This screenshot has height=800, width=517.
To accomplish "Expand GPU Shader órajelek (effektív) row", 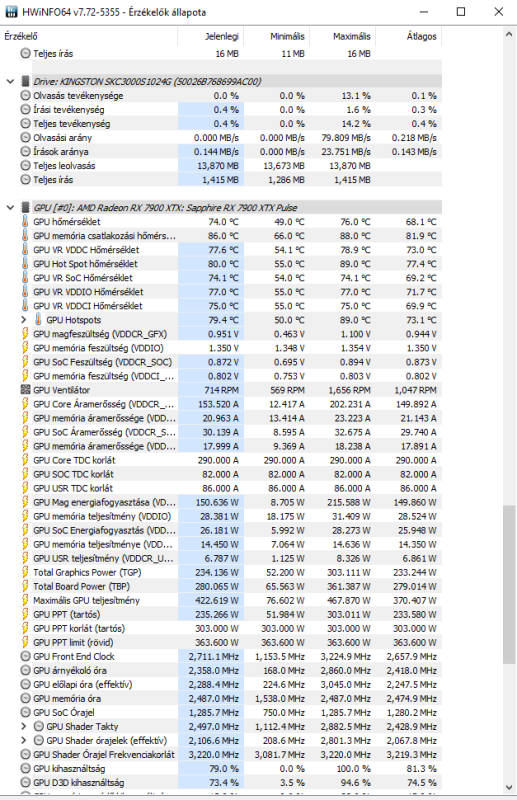I will [x=23, y=740].
